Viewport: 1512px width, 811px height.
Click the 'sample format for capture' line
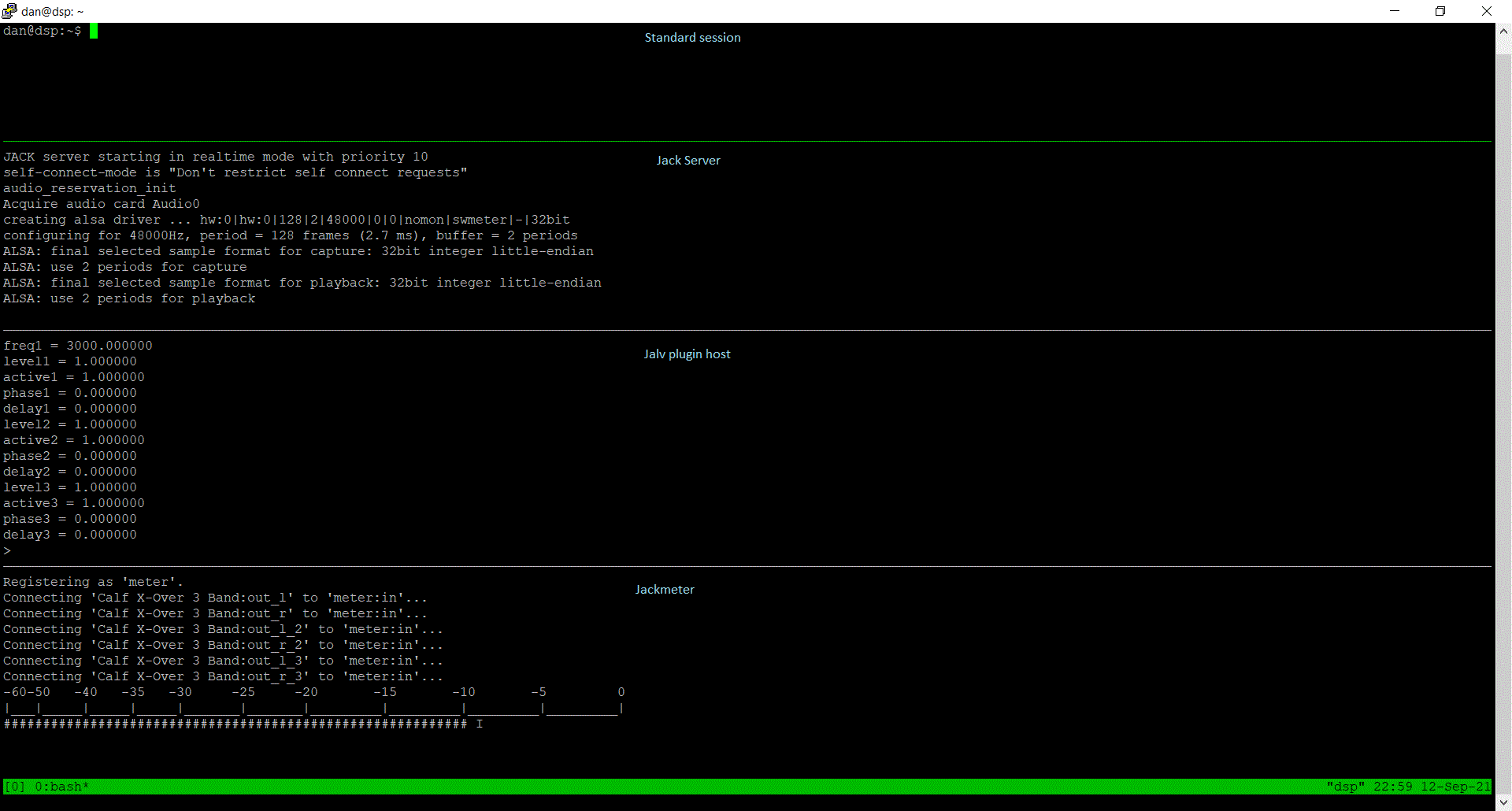click(x=298, y=251)
